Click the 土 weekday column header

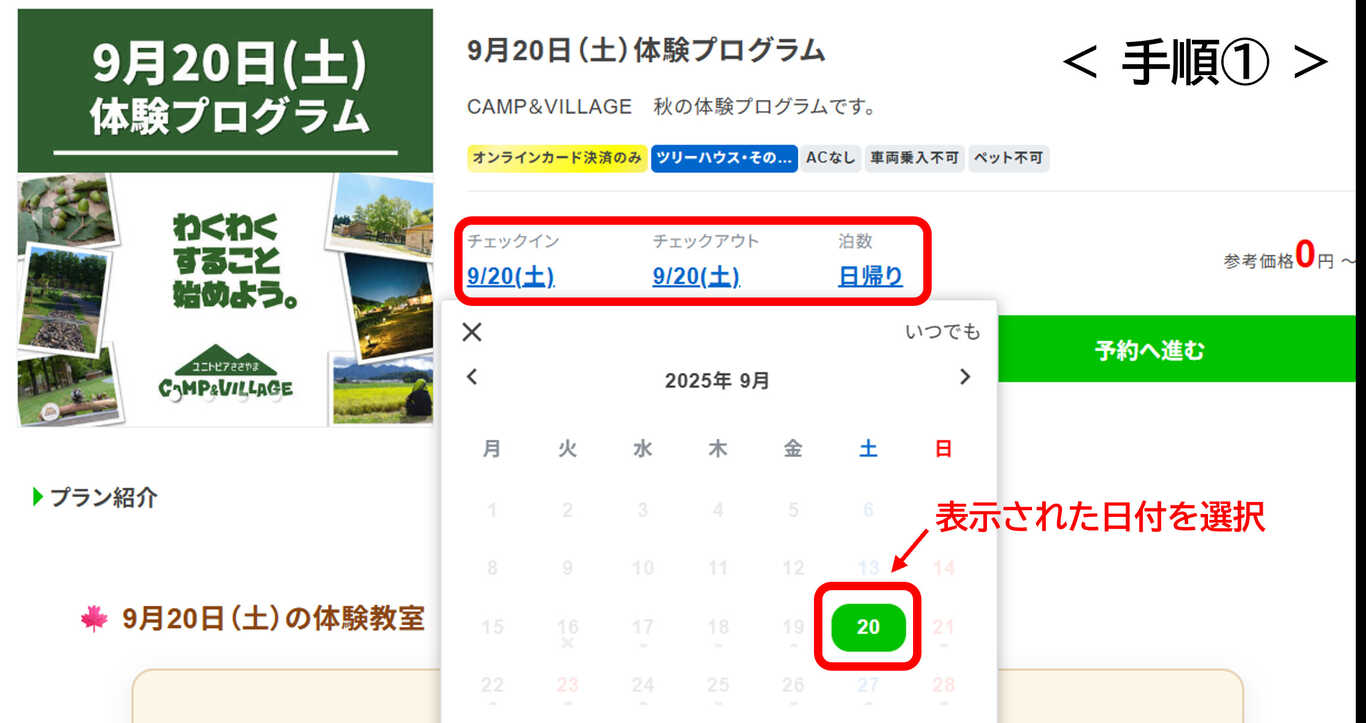point(868,450)
